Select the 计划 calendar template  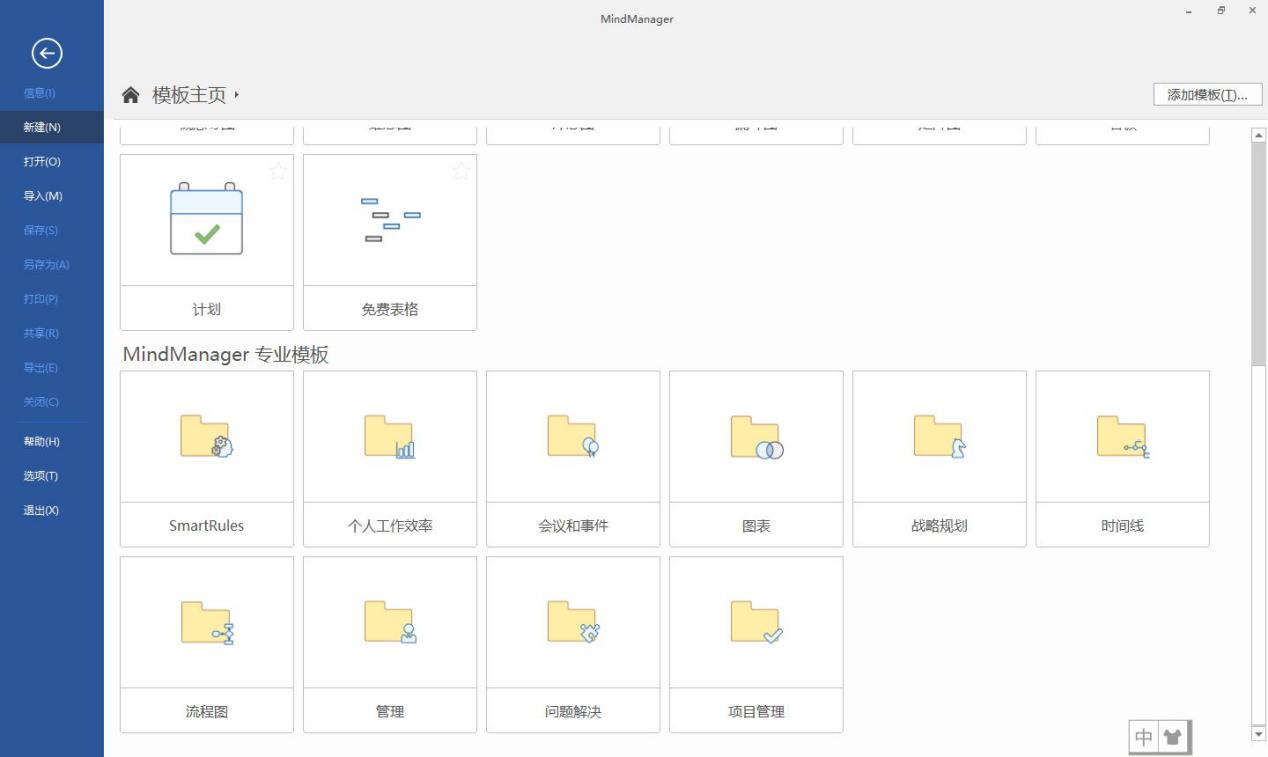[206, 240]
